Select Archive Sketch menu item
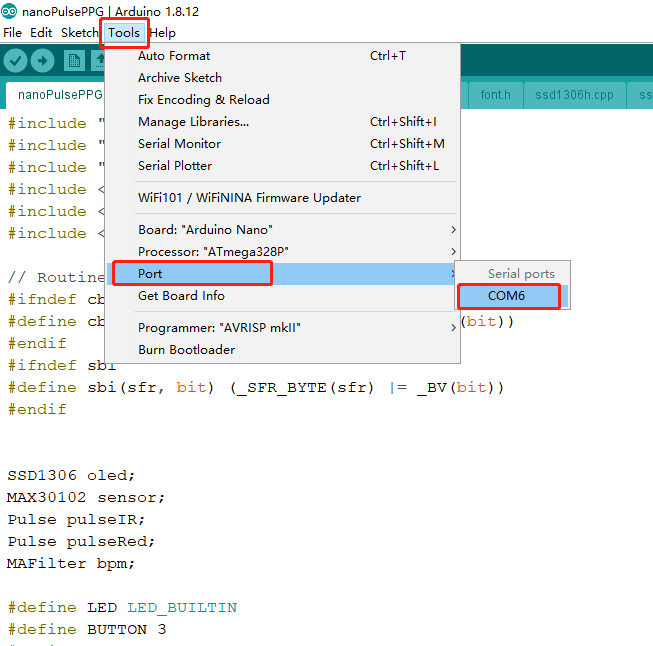This screenshot has width=653, height=646. click(180, 78)
